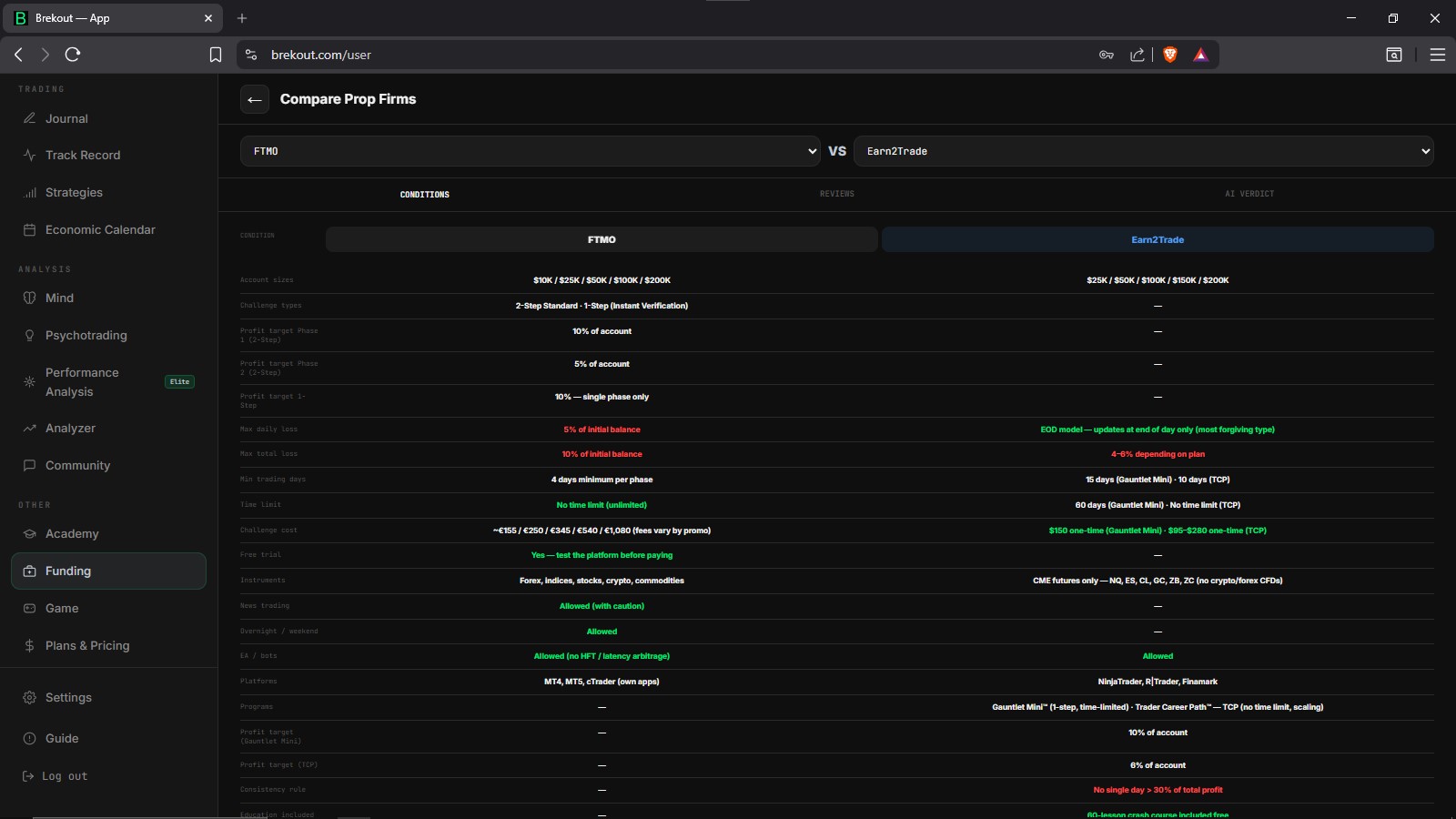Click 'NinjaTrader, R|Trader, Finamark' platforms text
The width and height of the screenshot is (1456, 819).
[1158, 682]
